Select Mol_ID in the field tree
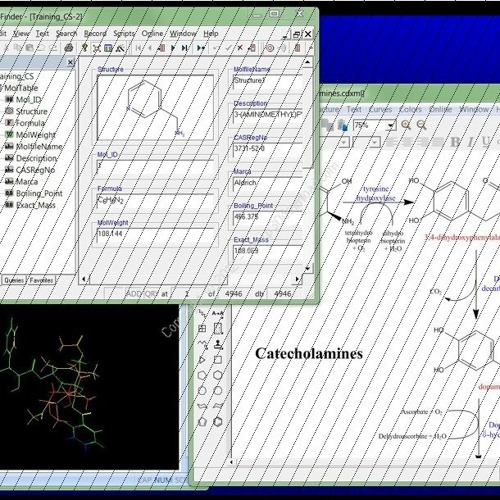The height and width of the screenshot is (500, 500). pos(29,100)
